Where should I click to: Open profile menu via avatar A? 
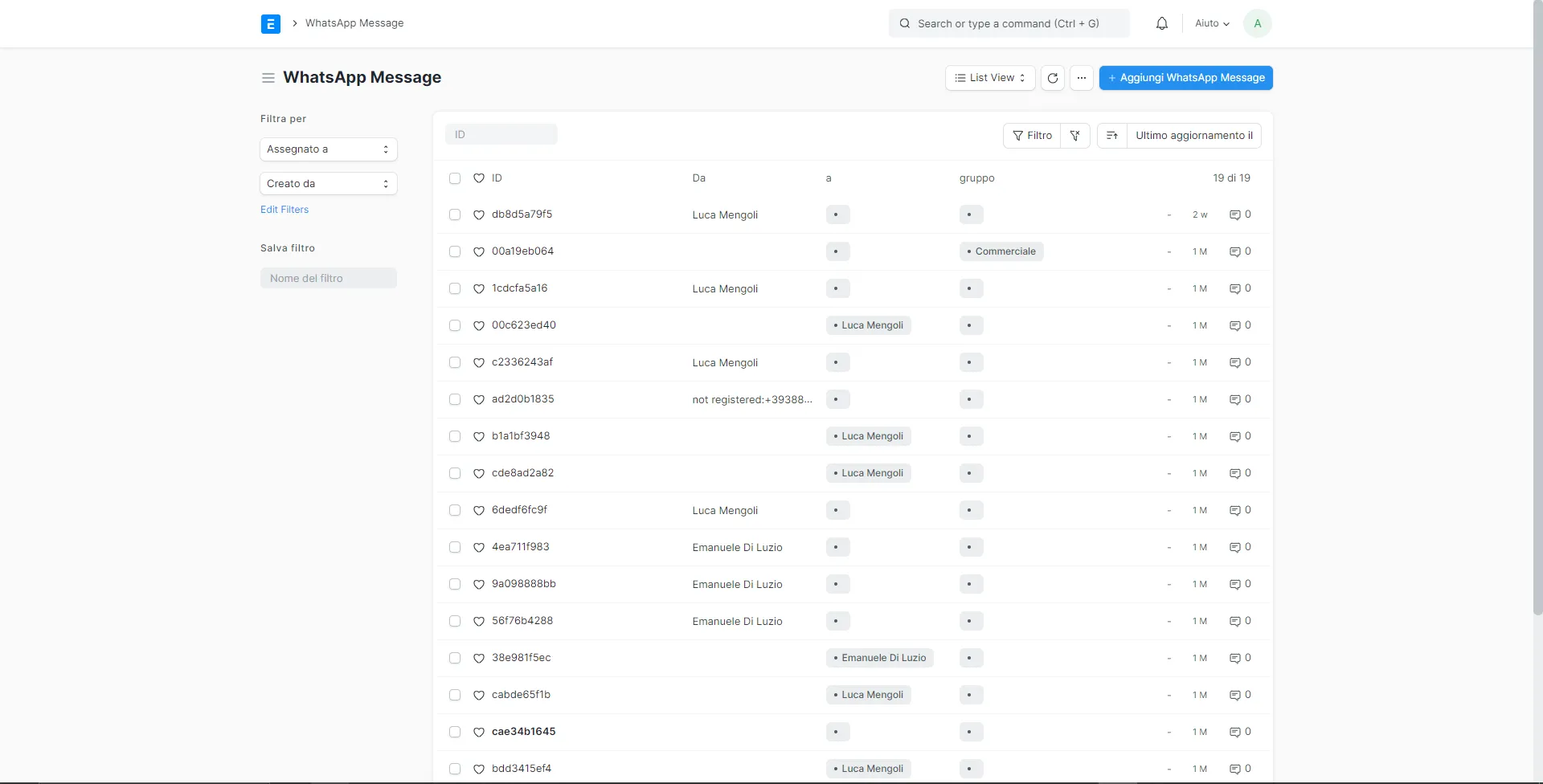click(x=1257, y=23)
